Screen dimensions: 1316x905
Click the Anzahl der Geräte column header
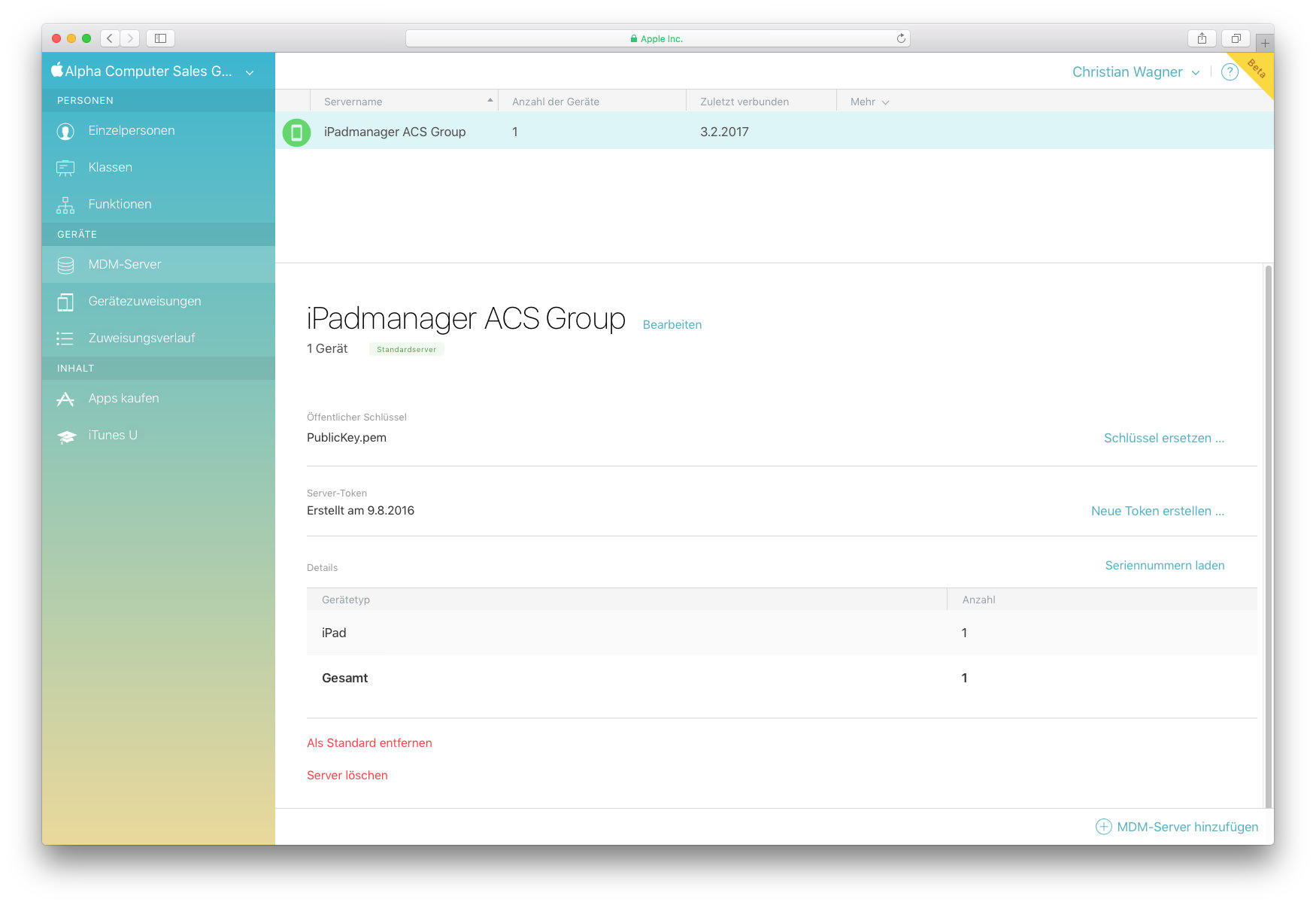593,101
